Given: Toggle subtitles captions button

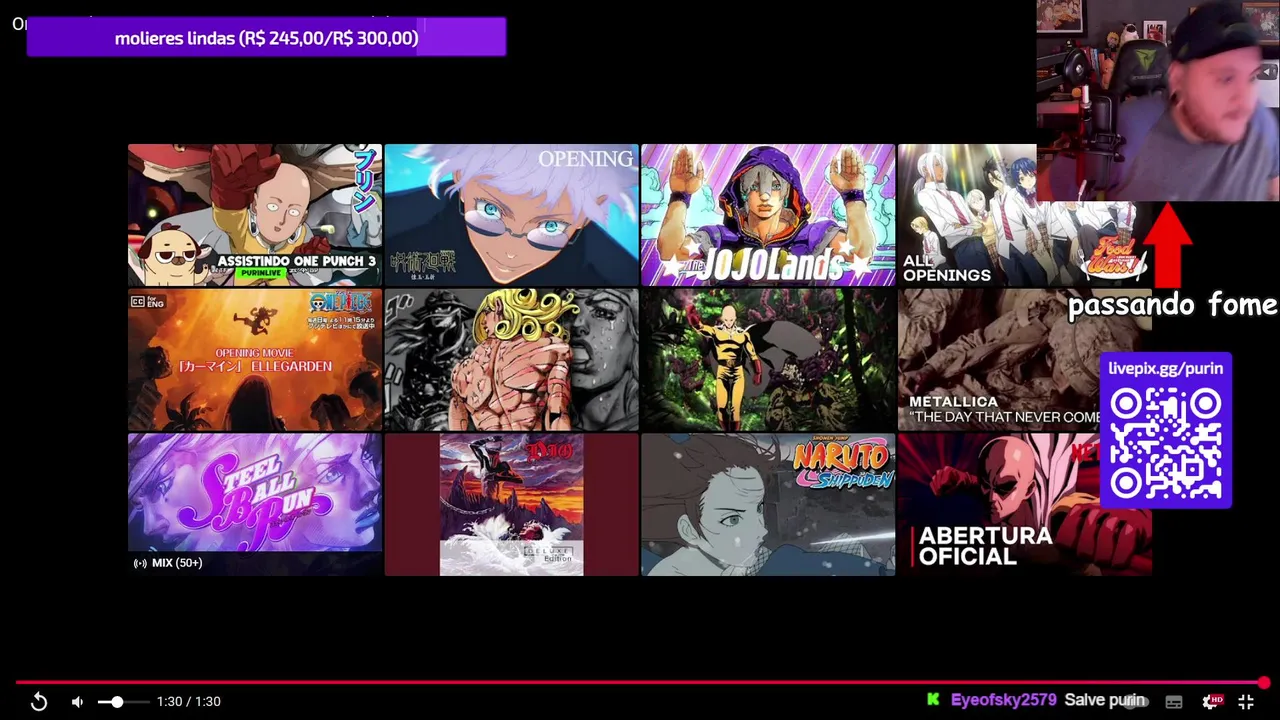Looking at the screenshot, I should [1174, 702].
